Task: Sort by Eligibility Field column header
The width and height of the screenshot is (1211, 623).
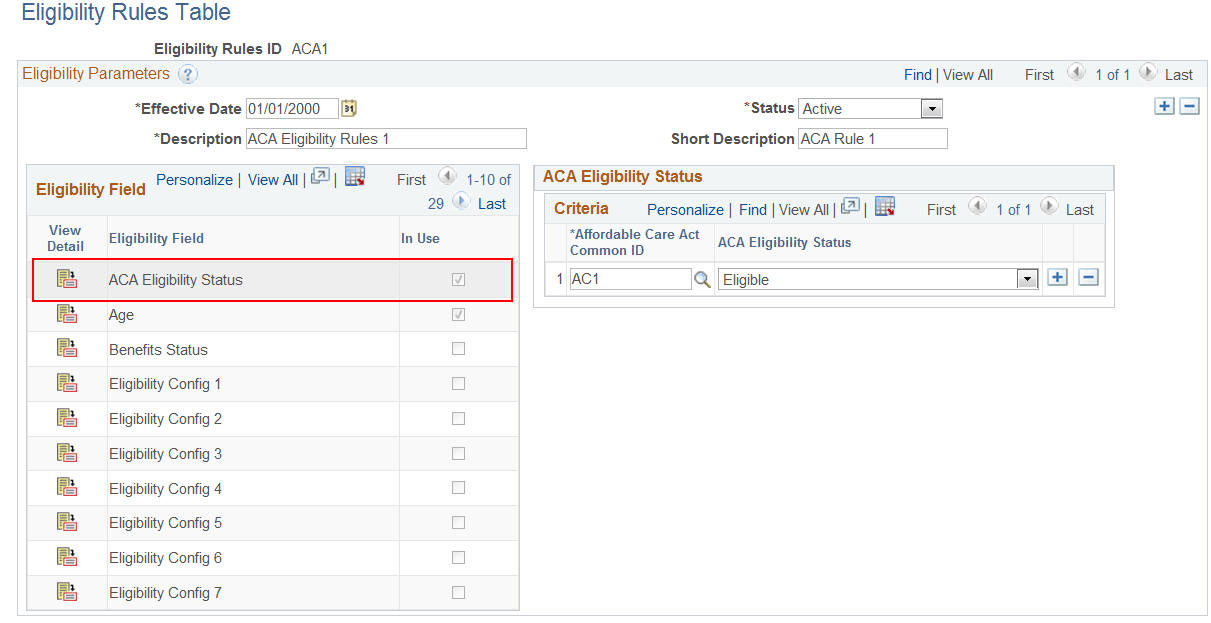Action: point(156,238)
